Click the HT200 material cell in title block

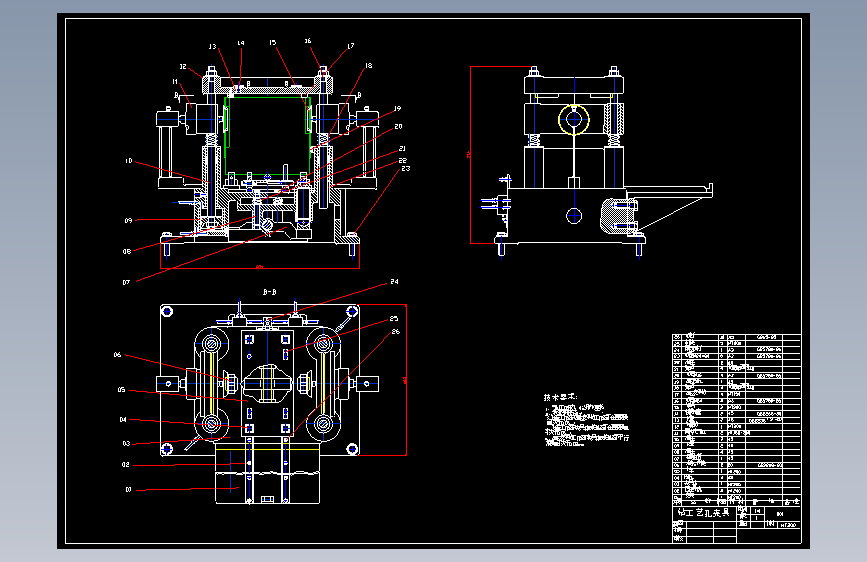(788, 525)
